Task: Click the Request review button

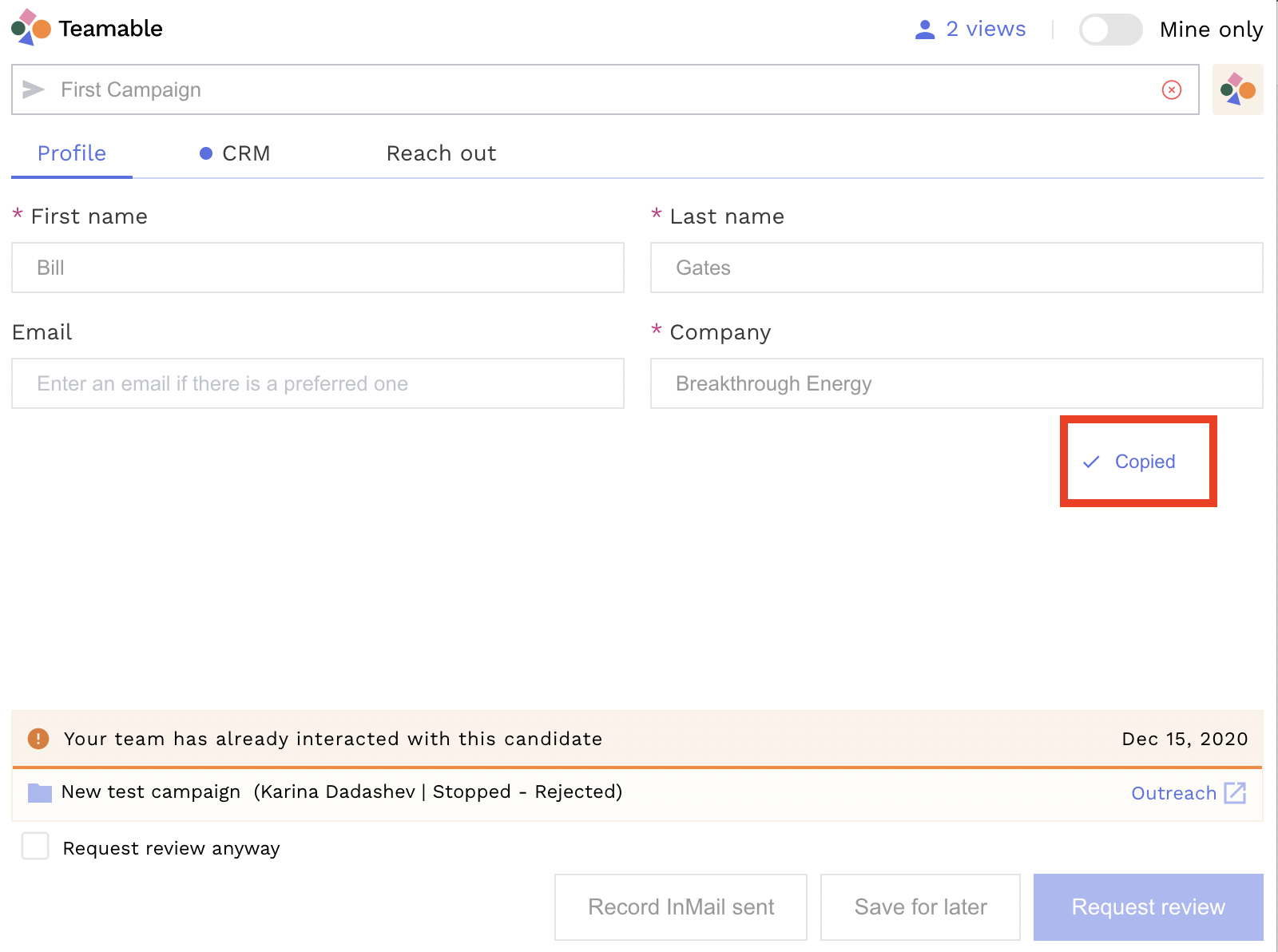Action: pyautogui.click(x=1148, y=906)
